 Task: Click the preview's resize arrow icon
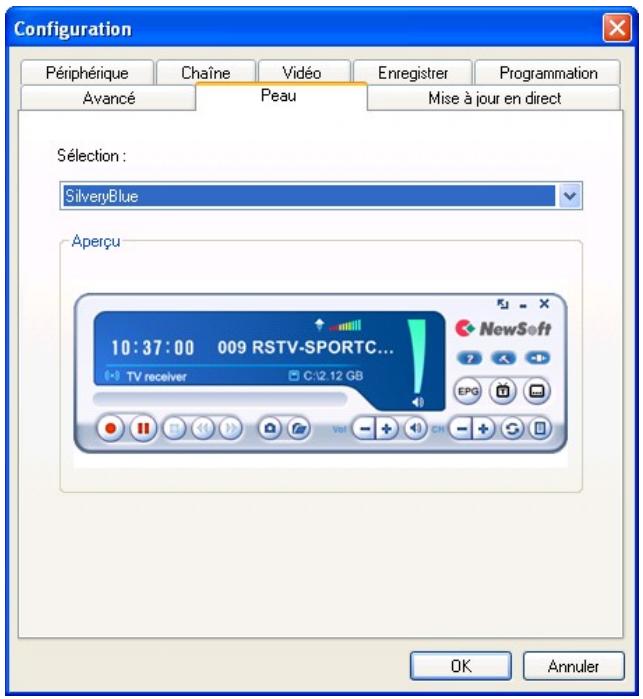503,304
